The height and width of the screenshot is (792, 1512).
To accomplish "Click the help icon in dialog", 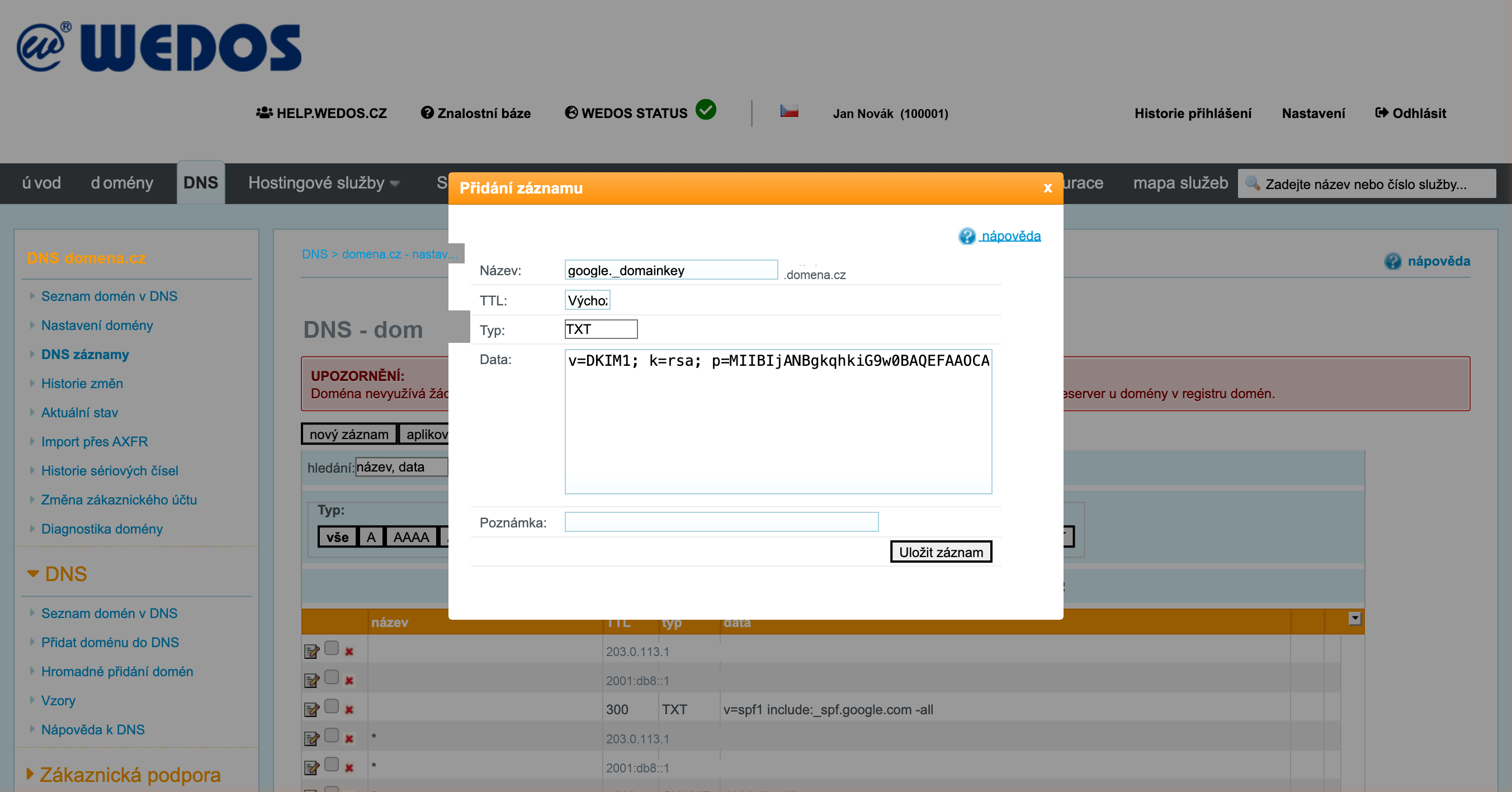I will tap(967, 236).
